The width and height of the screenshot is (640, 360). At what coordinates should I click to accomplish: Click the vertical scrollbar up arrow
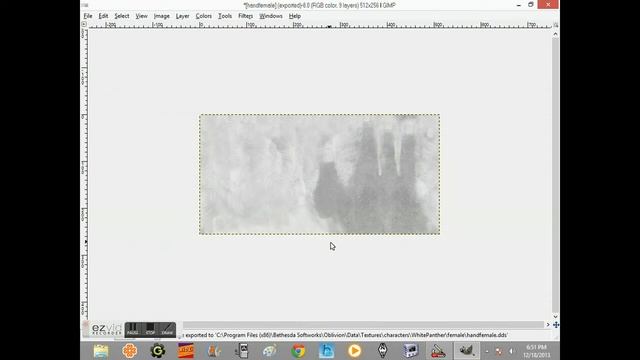point(556,34)
